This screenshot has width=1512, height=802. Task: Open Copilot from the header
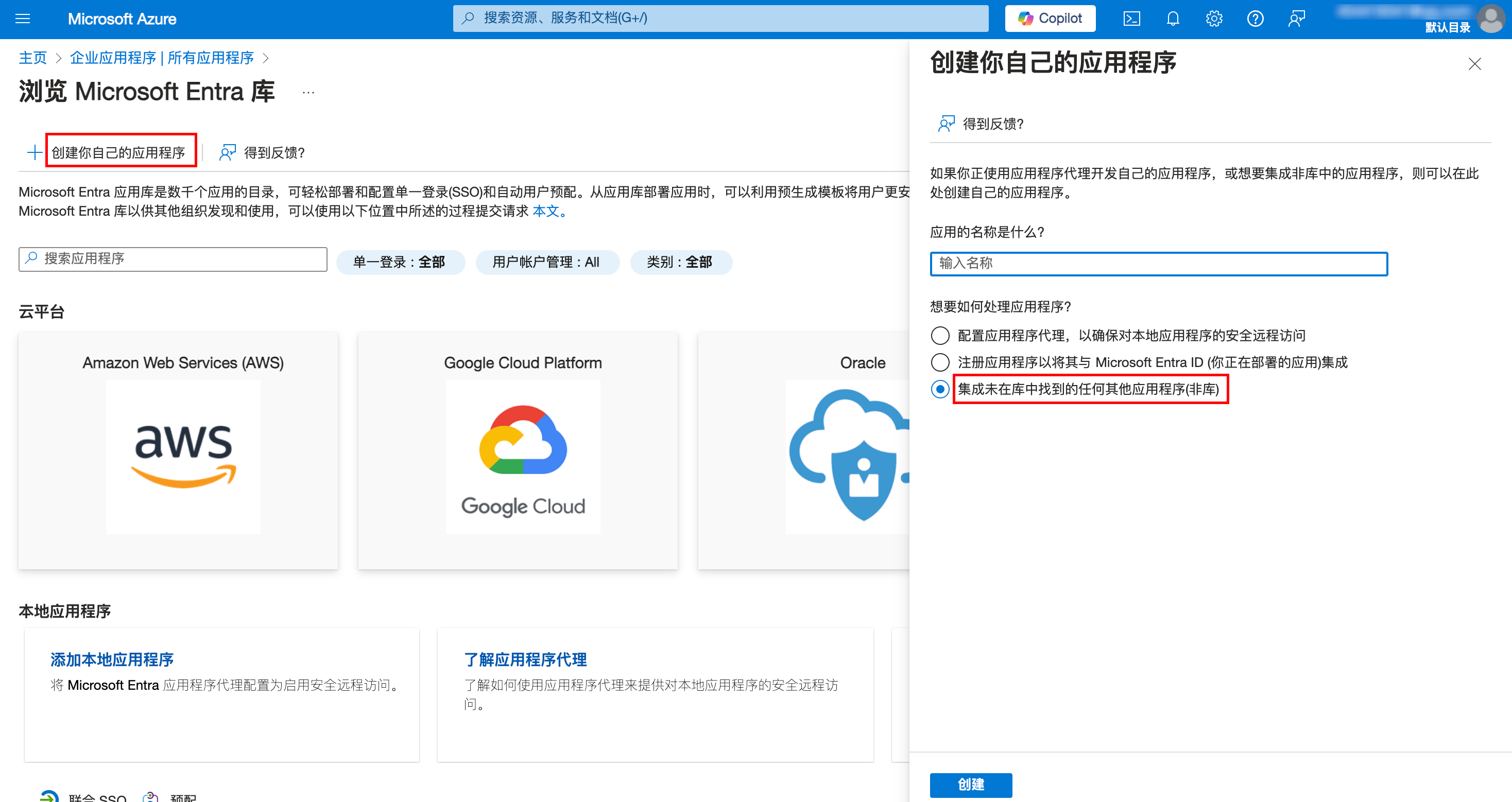pos(1050,19)
